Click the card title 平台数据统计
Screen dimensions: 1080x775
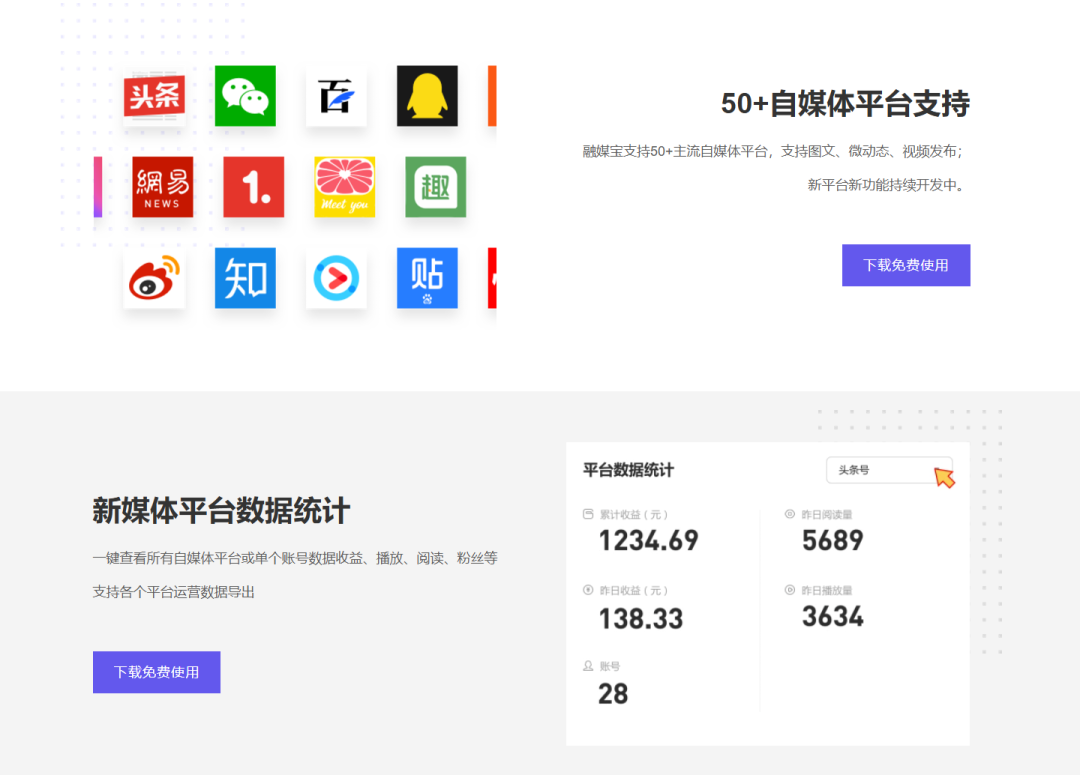[628, 470]
